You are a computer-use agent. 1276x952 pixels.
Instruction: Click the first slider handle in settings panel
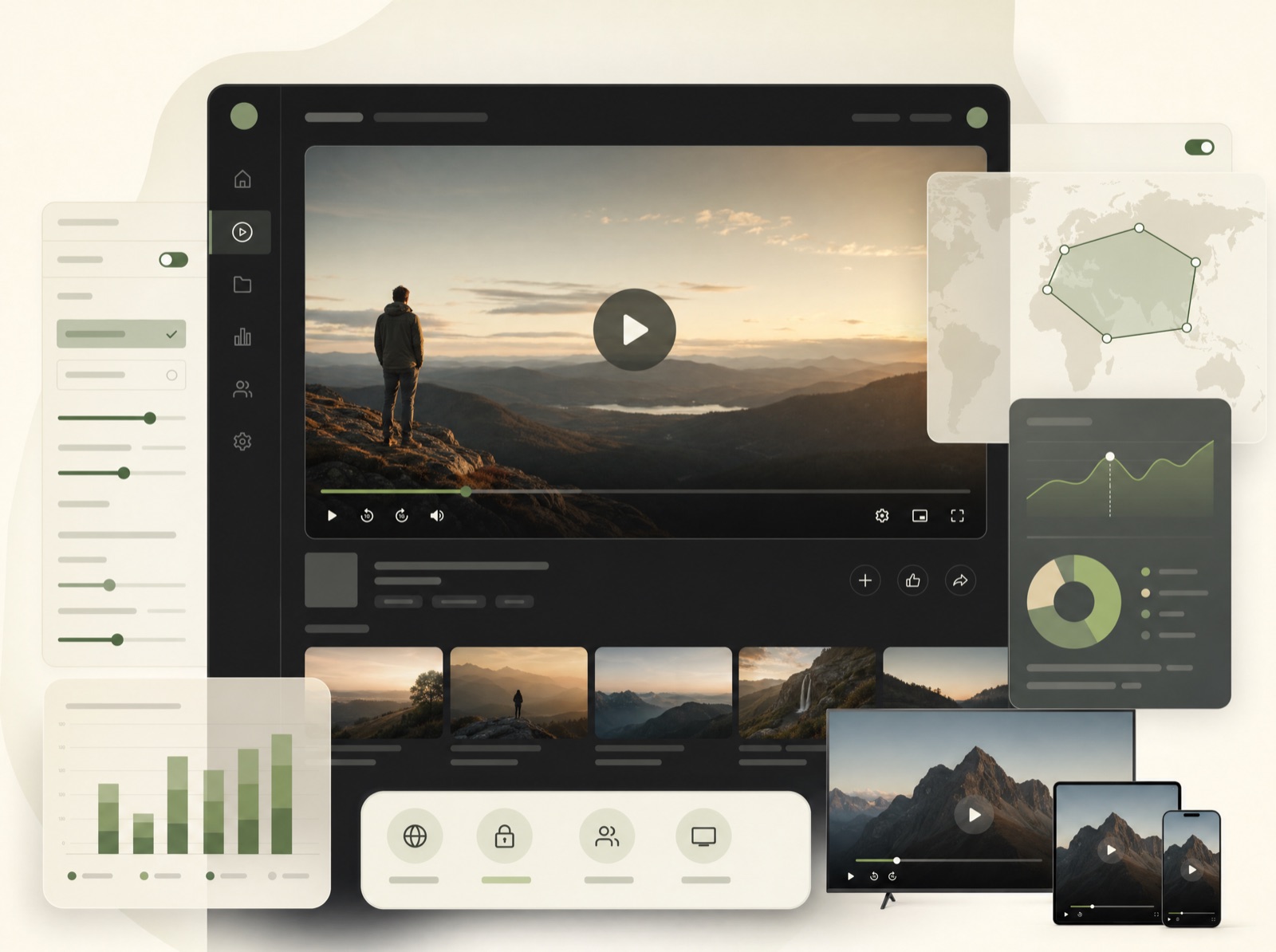[150, 418]
